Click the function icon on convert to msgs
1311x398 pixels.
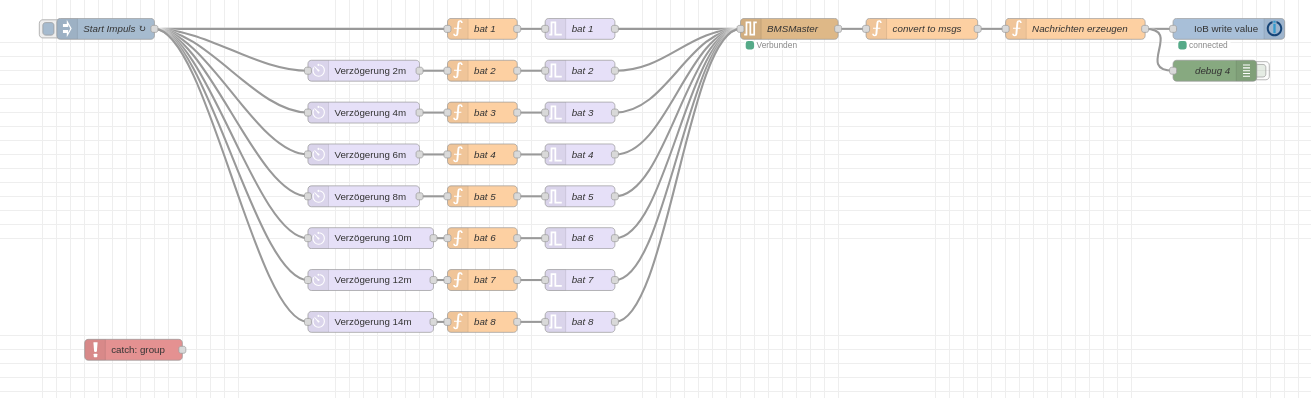tap(877, 29)
